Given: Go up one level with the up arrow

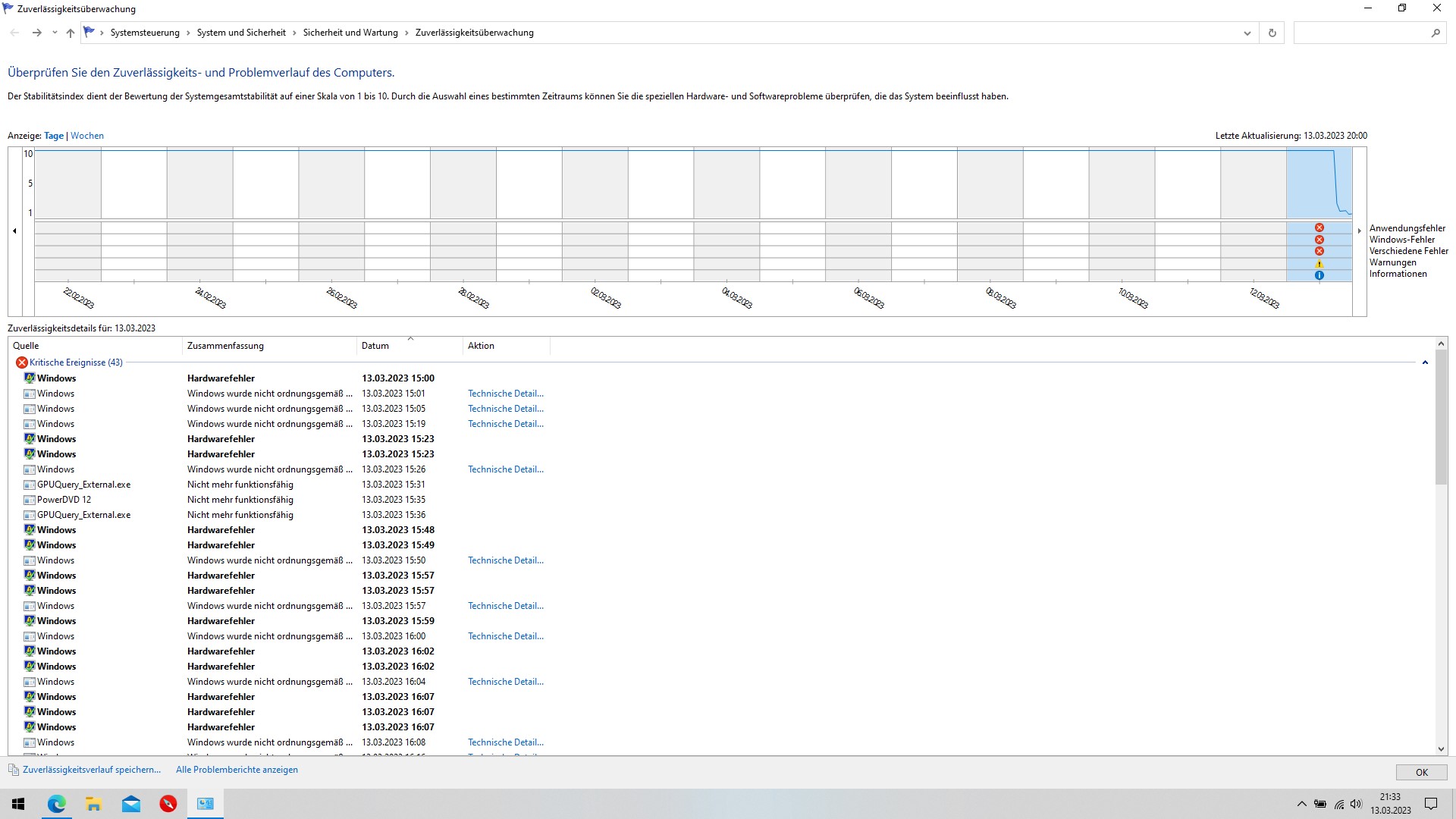Looking at the screenshot, I should (71, 33).
